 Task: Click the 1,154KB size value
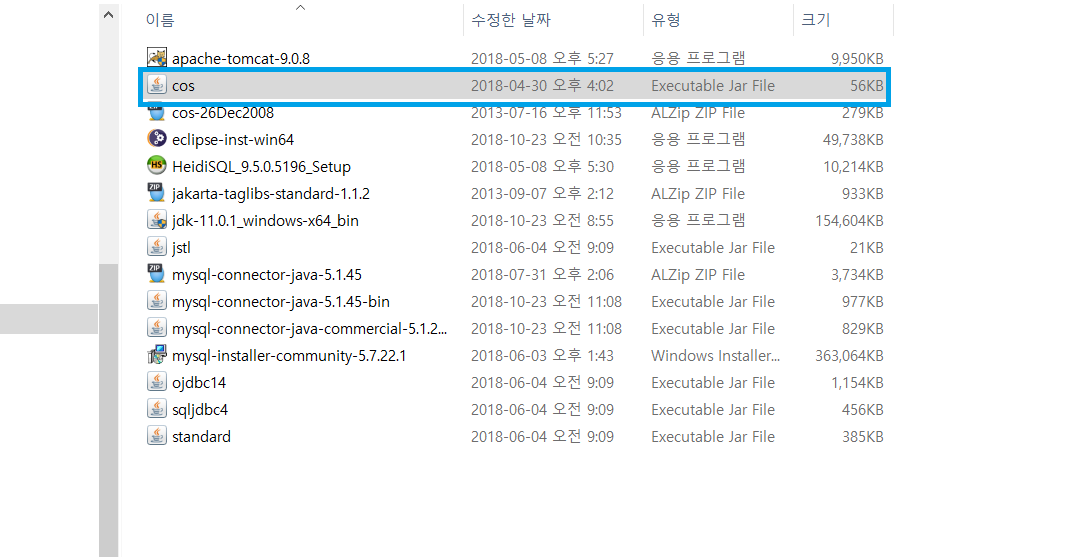[x=857, y=382]
